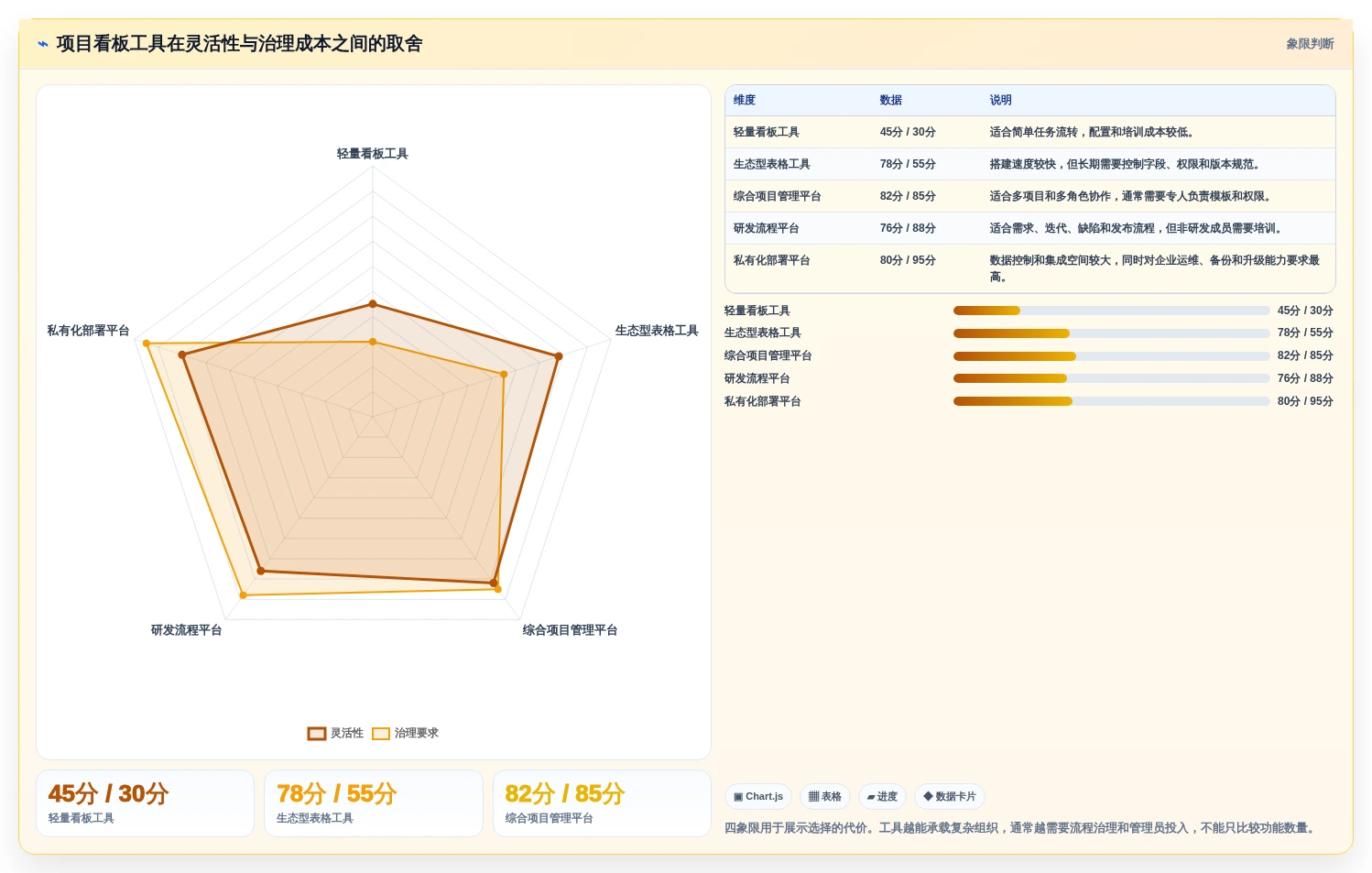
Task: Click the 45分 / 30分 value in the table
Action: (908, 132)
